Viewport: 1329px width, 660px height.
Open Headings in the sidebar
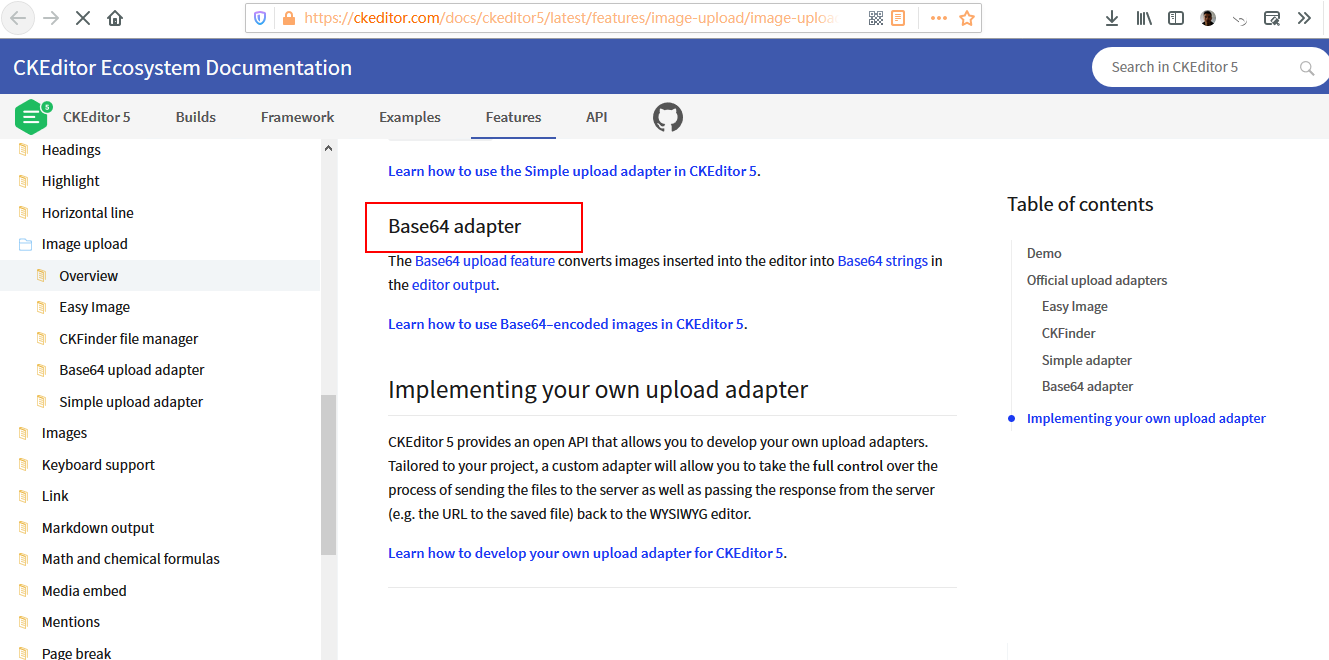pos(71,150)
